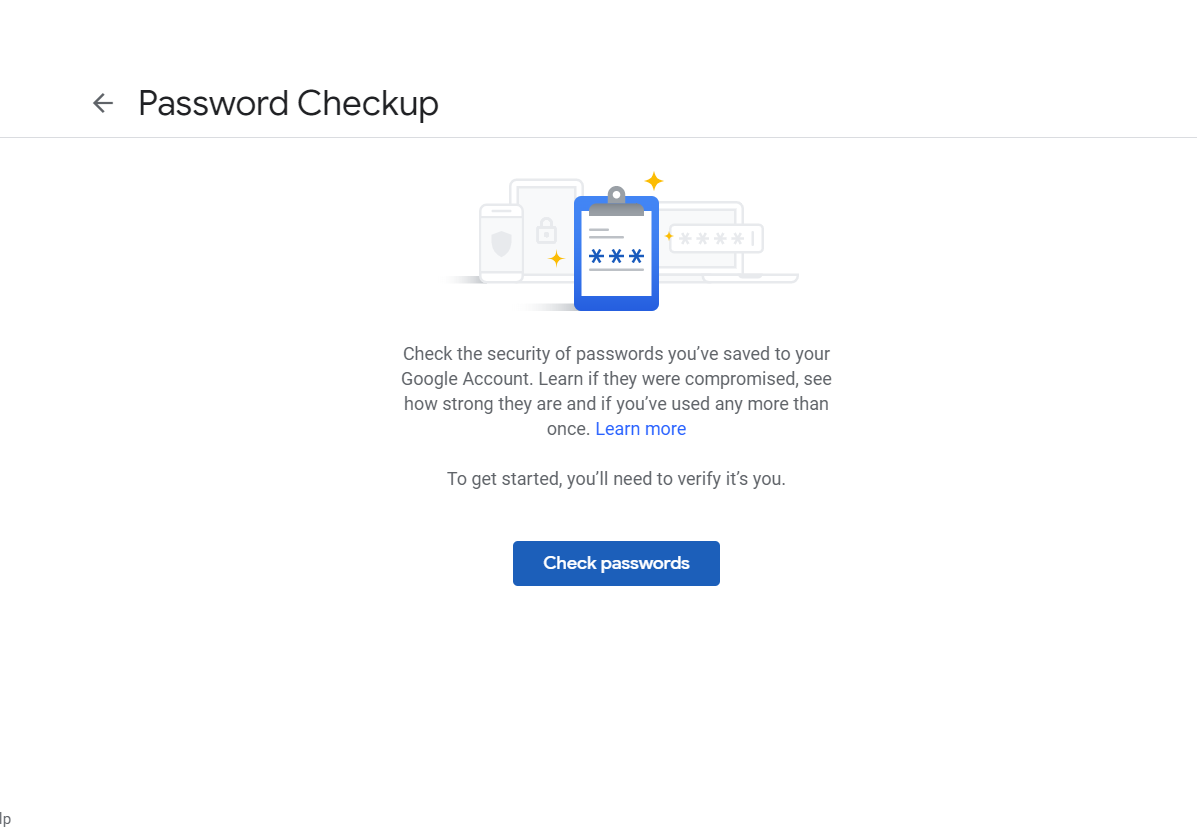The width and height of the screenshot is (1197, 827).
Task: Click the asterisks on the clipboard graphic
Action: [x=615, y=257]
